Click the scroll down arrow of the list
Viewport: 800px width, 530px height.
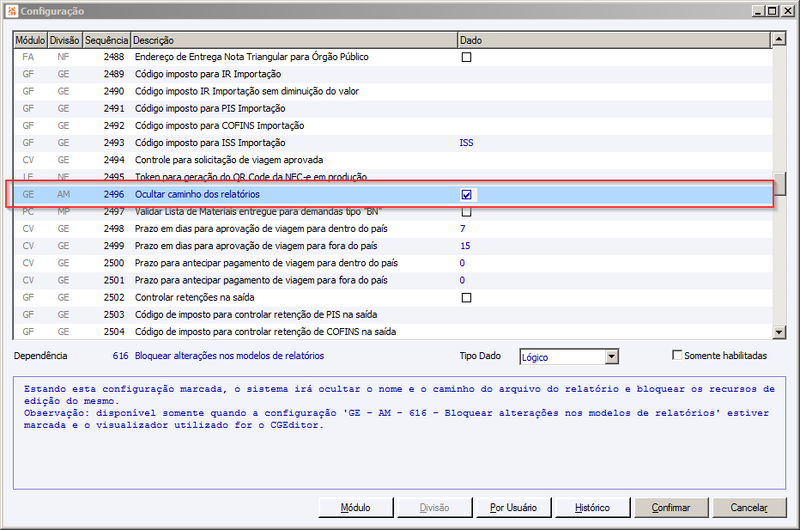(x=779, y=332)
